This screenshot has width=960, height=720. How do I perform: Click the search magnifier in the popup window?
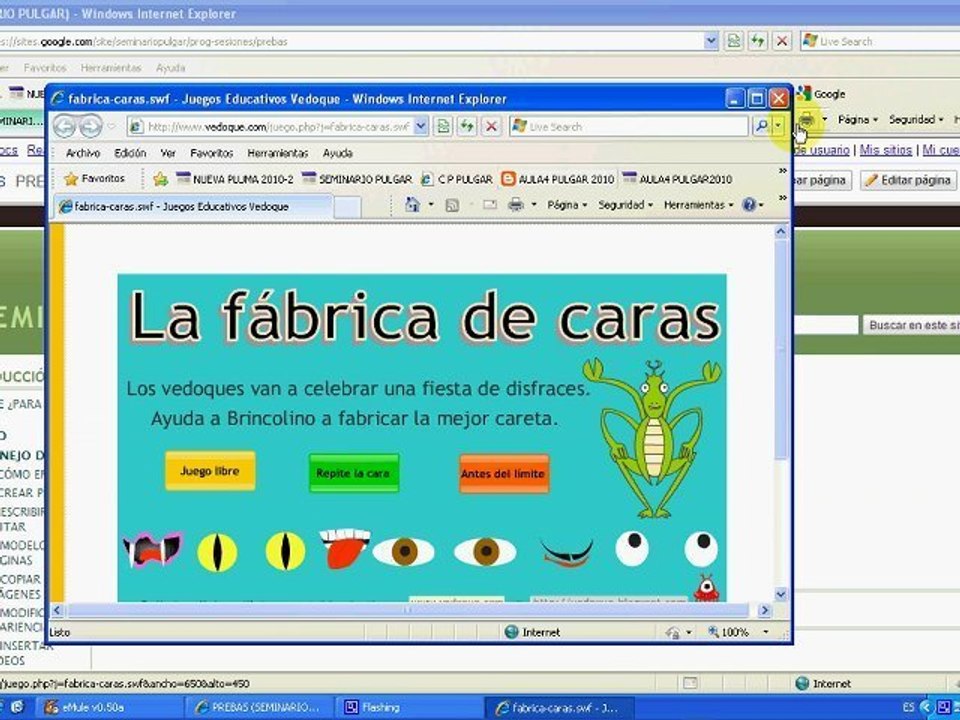[762, 127]
